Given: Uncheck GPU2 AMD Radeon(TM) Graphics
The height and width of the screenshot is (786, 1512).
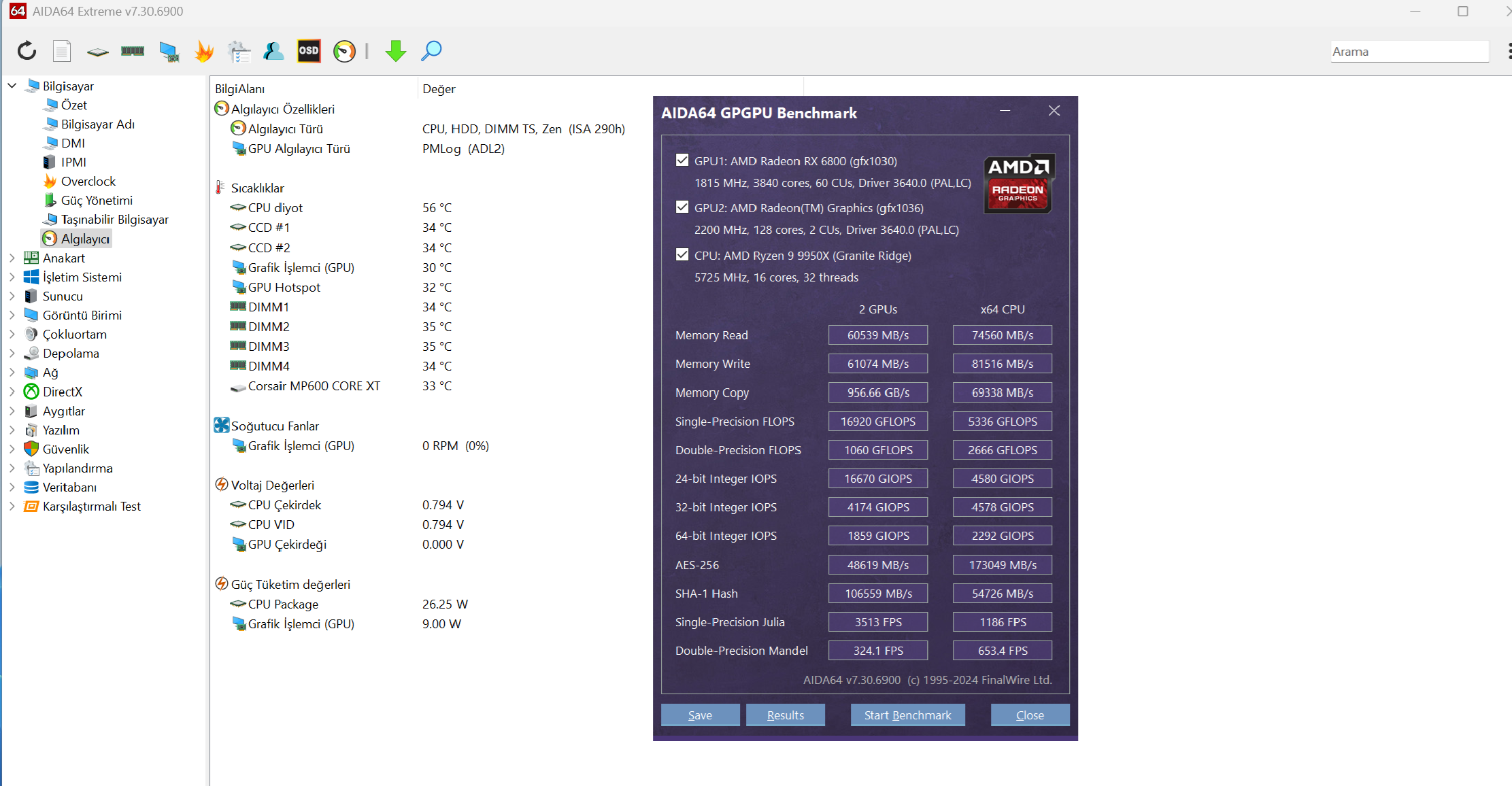Looking at the screenshot, I should point(682,207).
